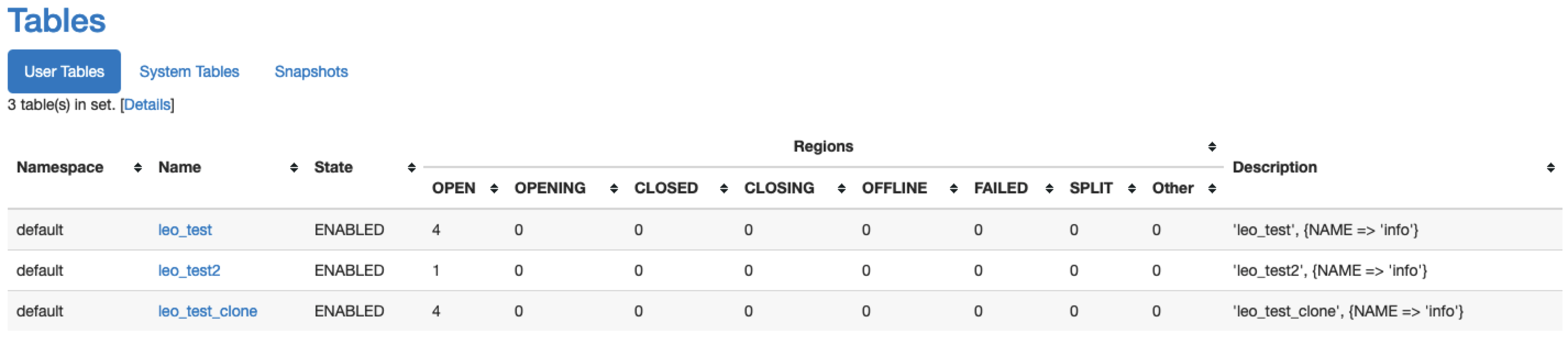Viewport: 1568px width, 356px height.
Task: Open the Snapshots tab
Action: tap(311, 72)
